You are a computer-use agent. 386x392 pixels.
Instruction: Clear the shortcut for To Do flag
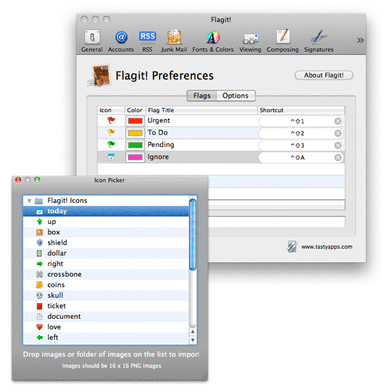click(338, 133)
